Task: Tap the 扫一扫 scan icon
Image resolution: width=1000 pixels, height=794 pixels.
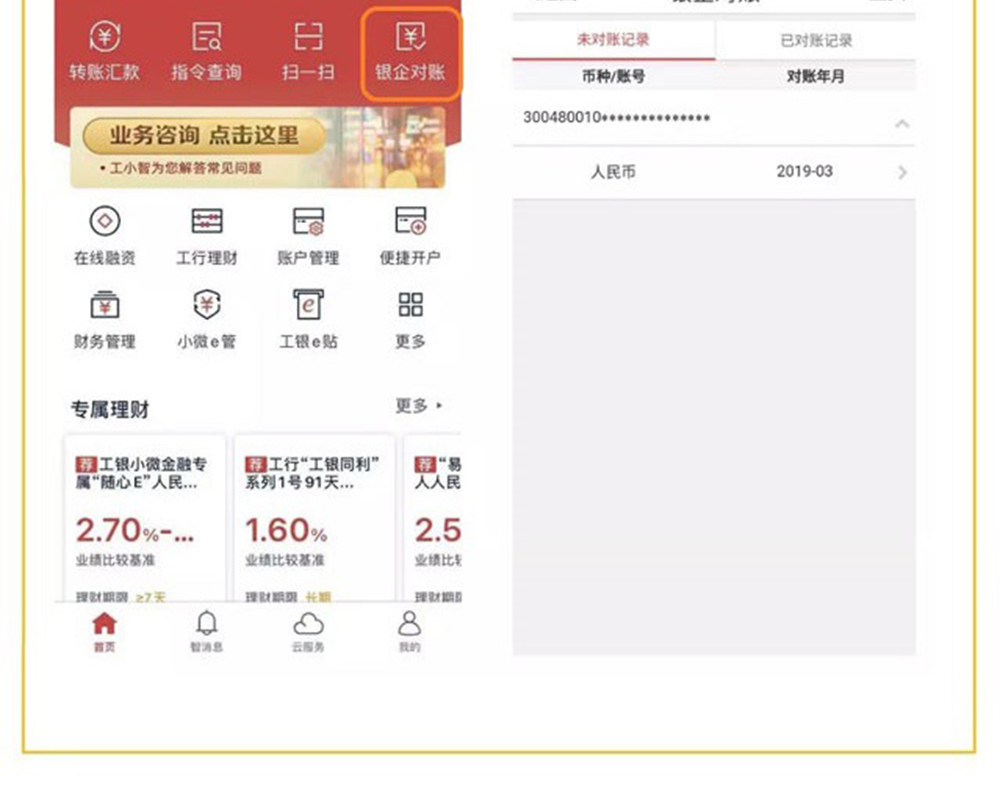Action: pyautogui.click(x=309, y=51)
